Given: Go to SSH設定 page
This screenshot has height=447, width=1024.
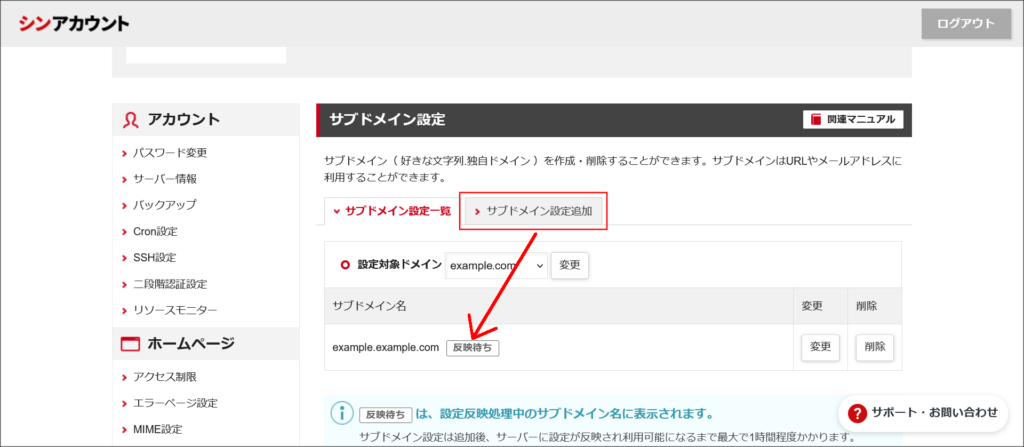Looking at the screenshot, I should (x=154, y=258).
